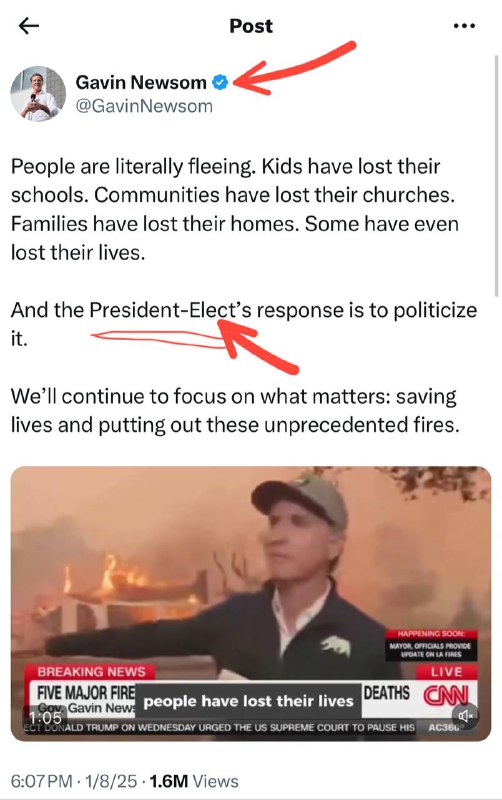Viewport: 502px width, 800px height.
Task: Open Gavin Newsom's profile picture
Action: [38, 94]
